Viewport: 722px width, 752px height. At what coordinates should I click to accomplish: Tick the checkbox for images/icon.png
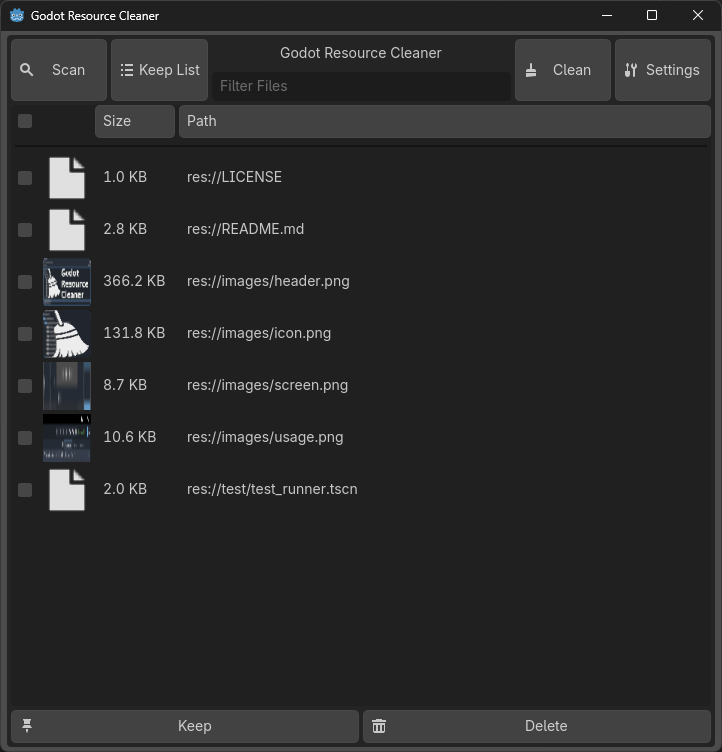25,334
